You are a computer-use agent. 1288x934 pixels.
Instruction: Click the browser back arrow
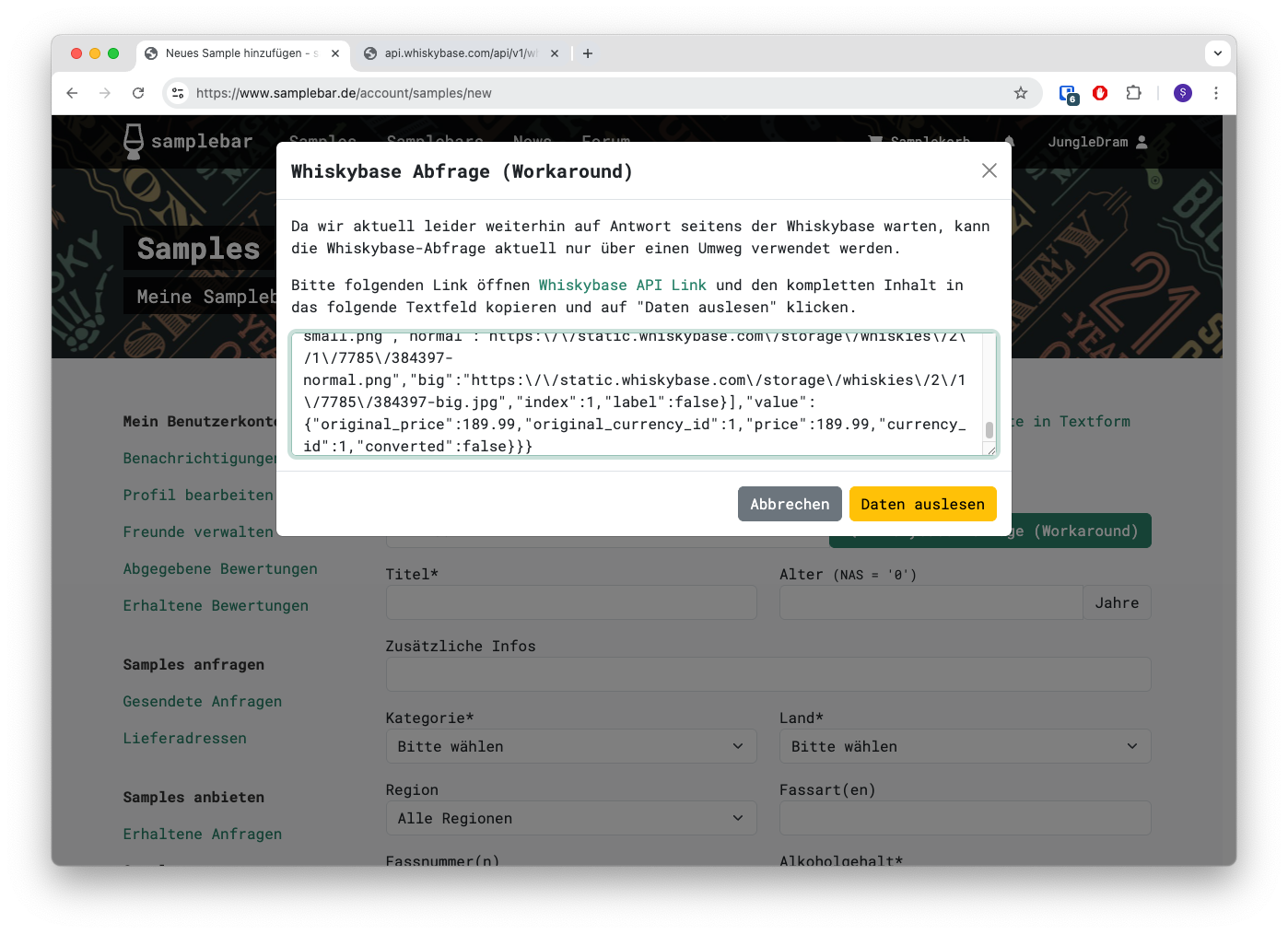pyautogui.click(x=72, y=93)
